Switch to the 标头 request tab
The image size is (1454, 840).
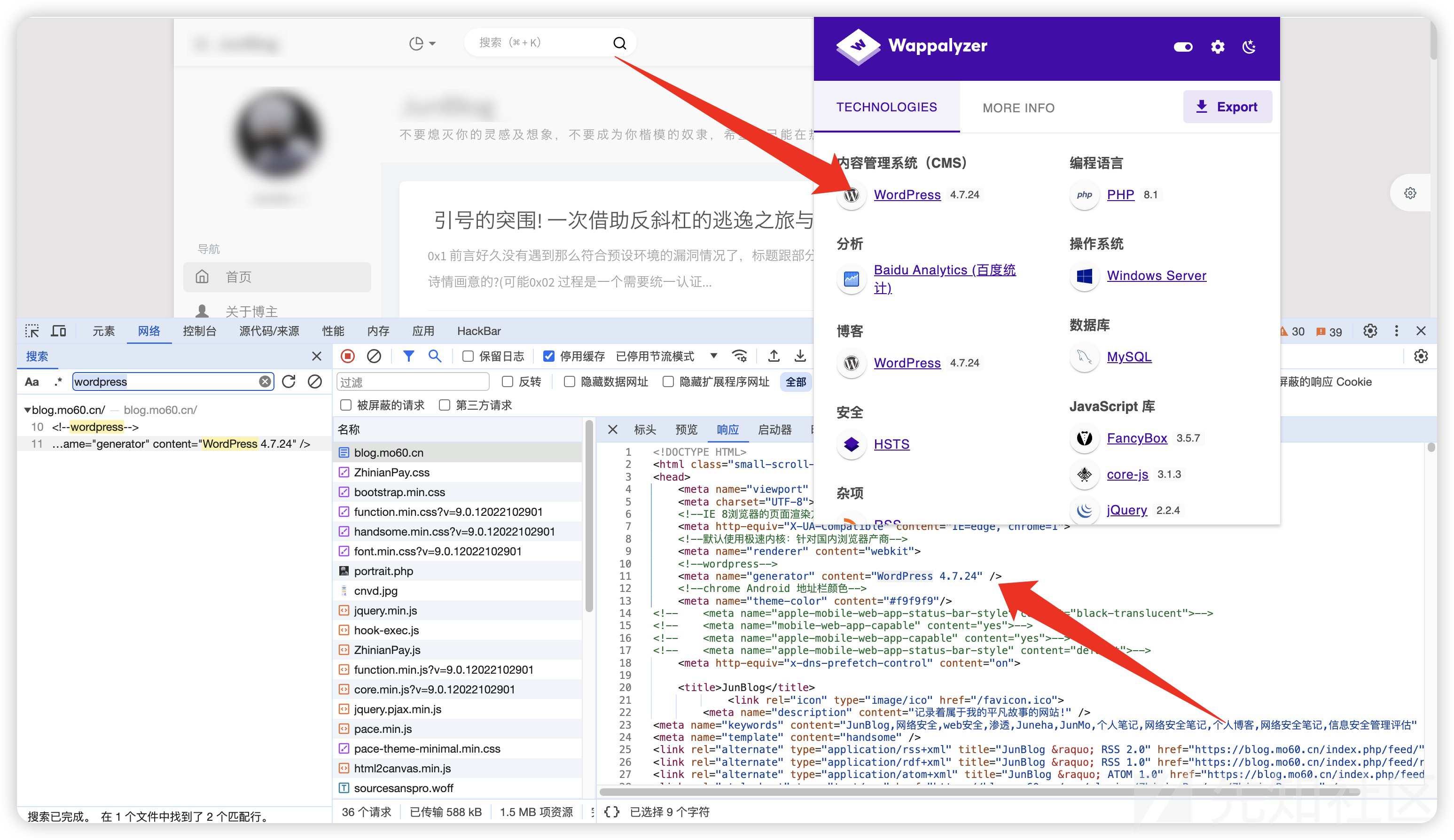[644, 430]
